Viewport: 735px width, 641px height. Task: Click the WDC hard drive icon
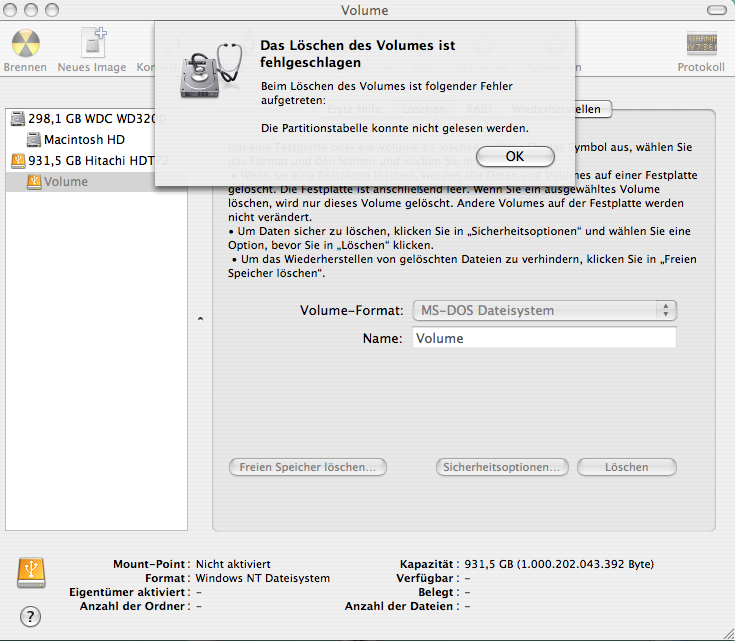tap(18, 119)
